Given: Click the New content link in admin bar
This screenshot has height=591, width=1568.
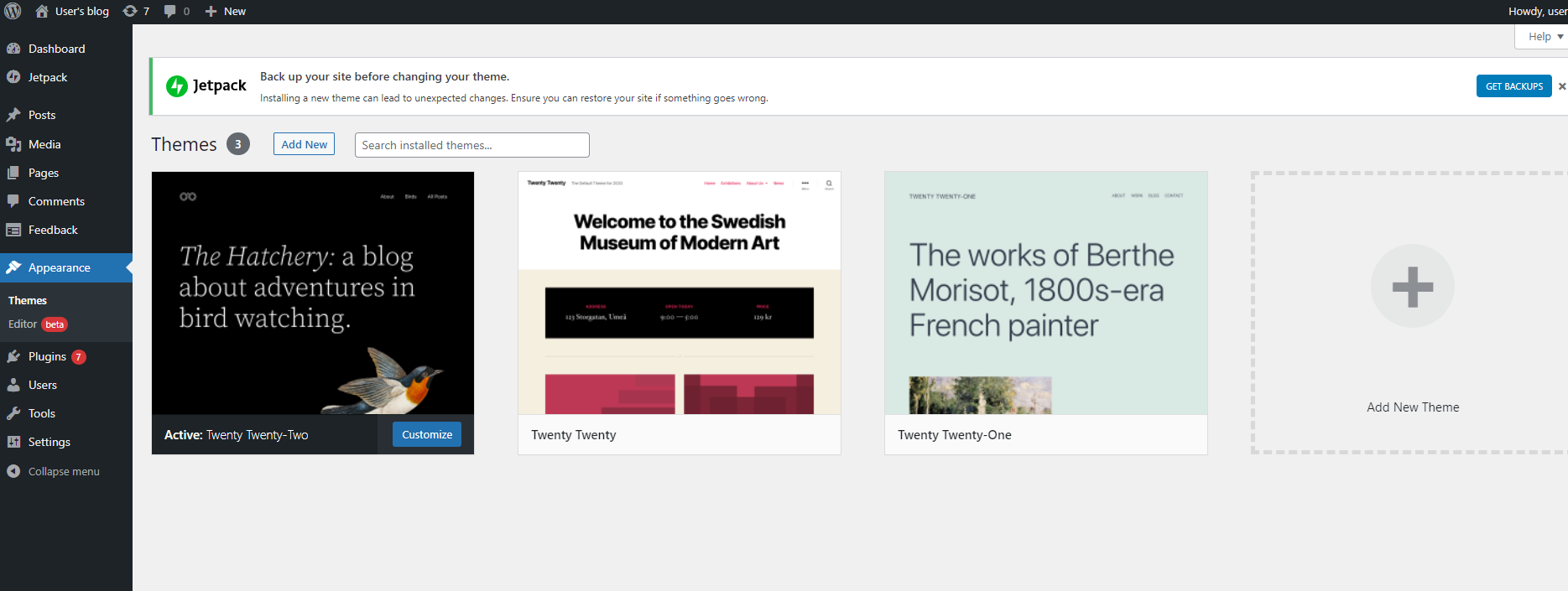Looking at the screenshot, I should [235, 11].
